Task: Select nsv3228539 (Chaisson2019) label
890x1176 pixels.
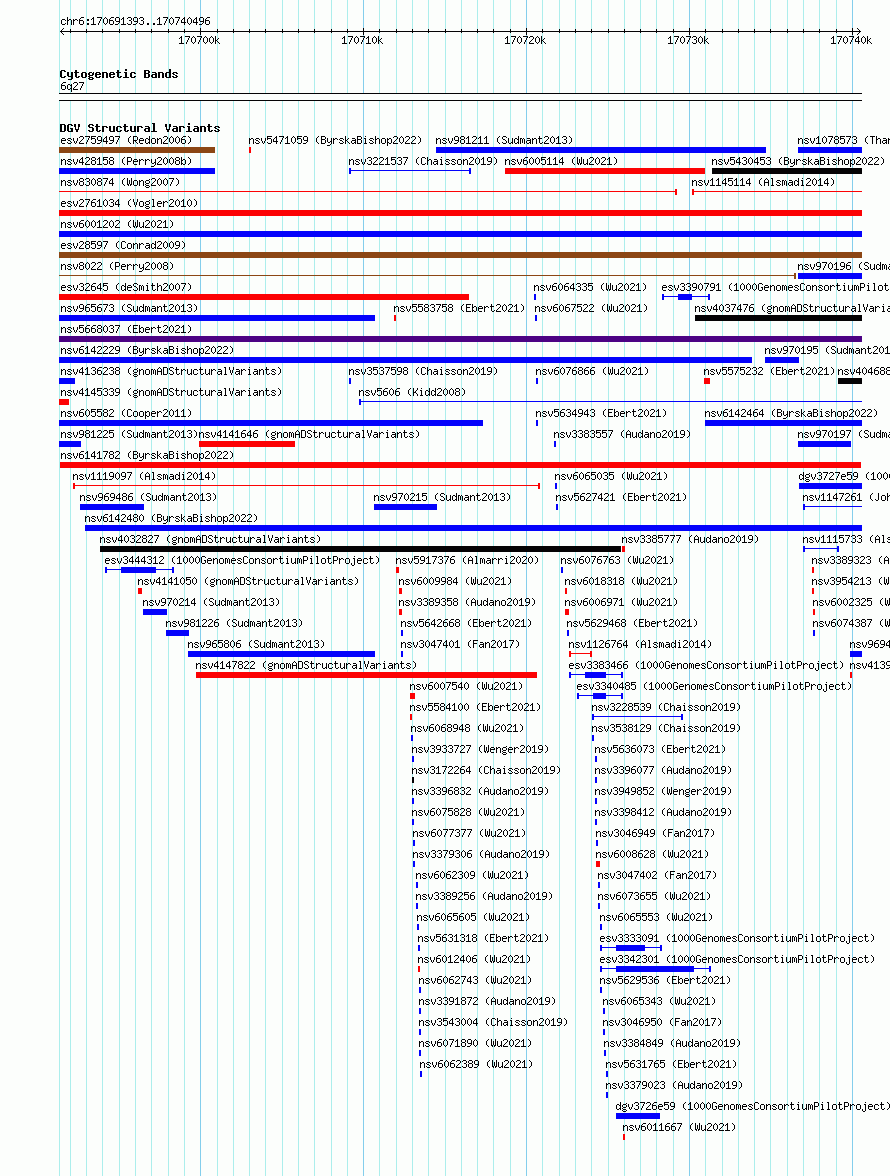Action: (x=666, y=707)
